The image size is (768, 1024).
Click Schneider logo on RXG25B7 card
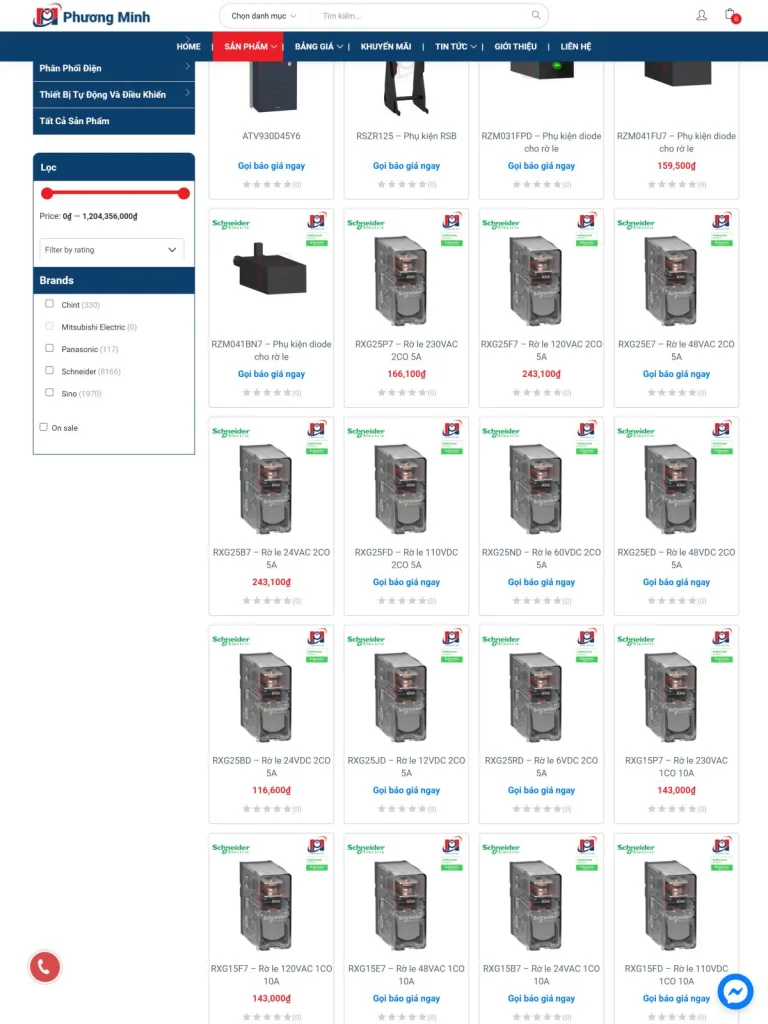coord(231,432)
